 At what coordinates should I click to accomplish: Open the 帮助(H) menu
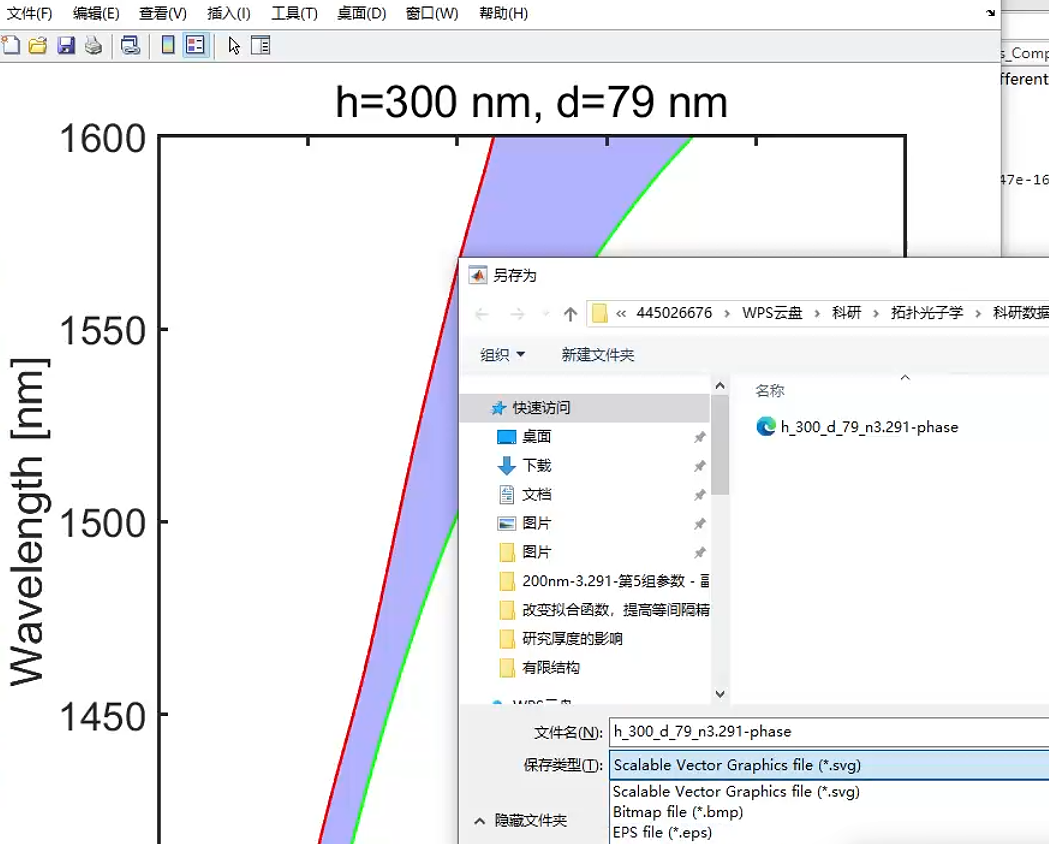[x=504, y=13]
